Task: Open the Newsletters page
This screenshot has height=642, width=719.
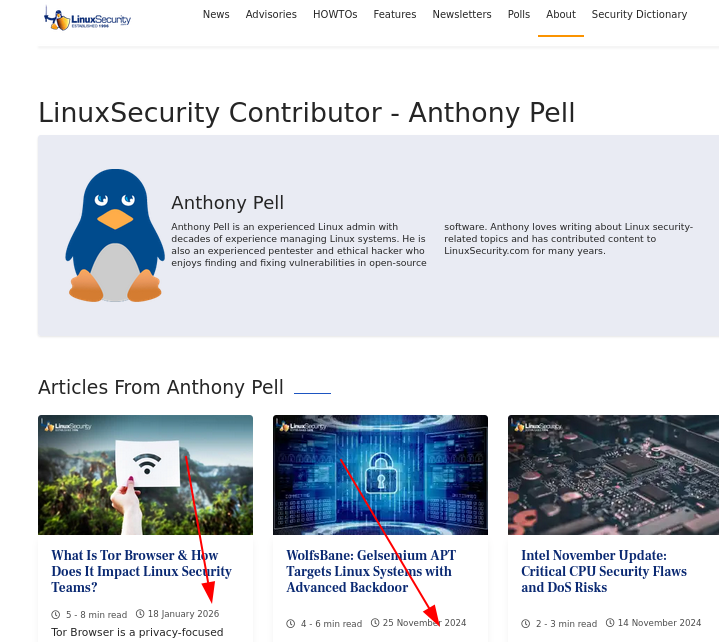Action: coord(462,15)
